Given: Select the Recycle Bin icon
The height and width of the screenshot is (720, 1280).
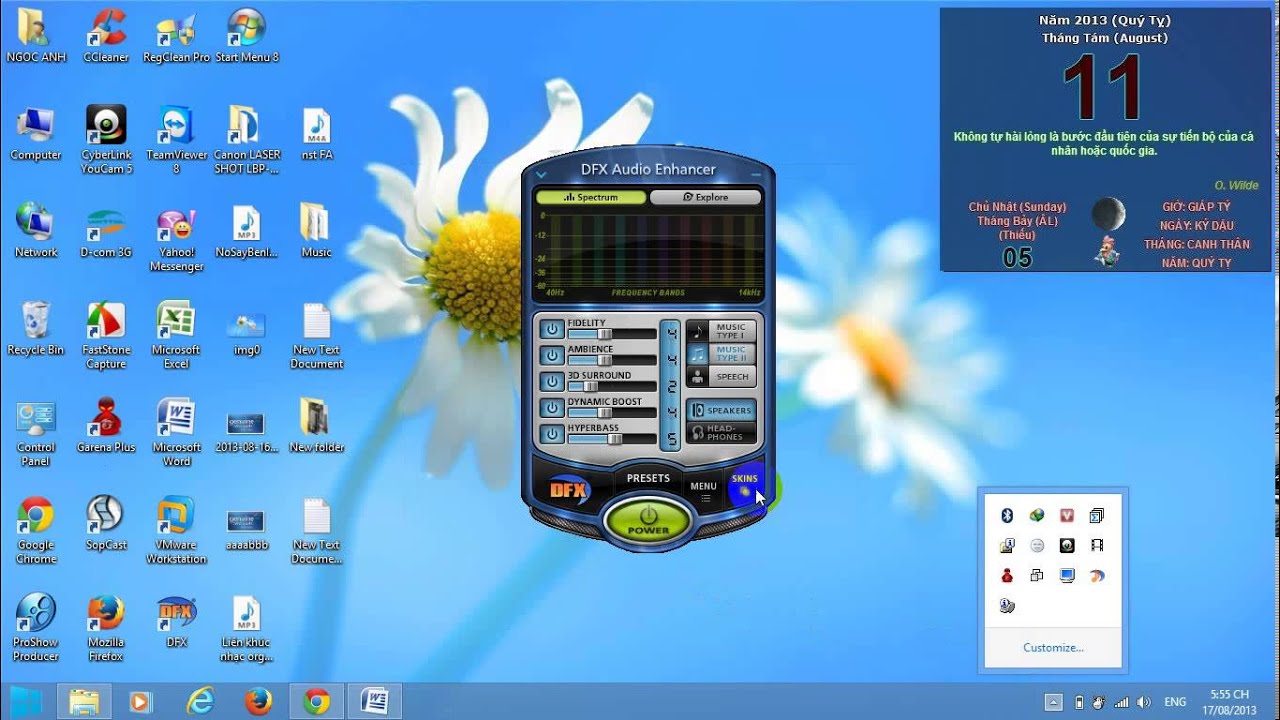Looking at the screenshot, I should pos(36,329).
